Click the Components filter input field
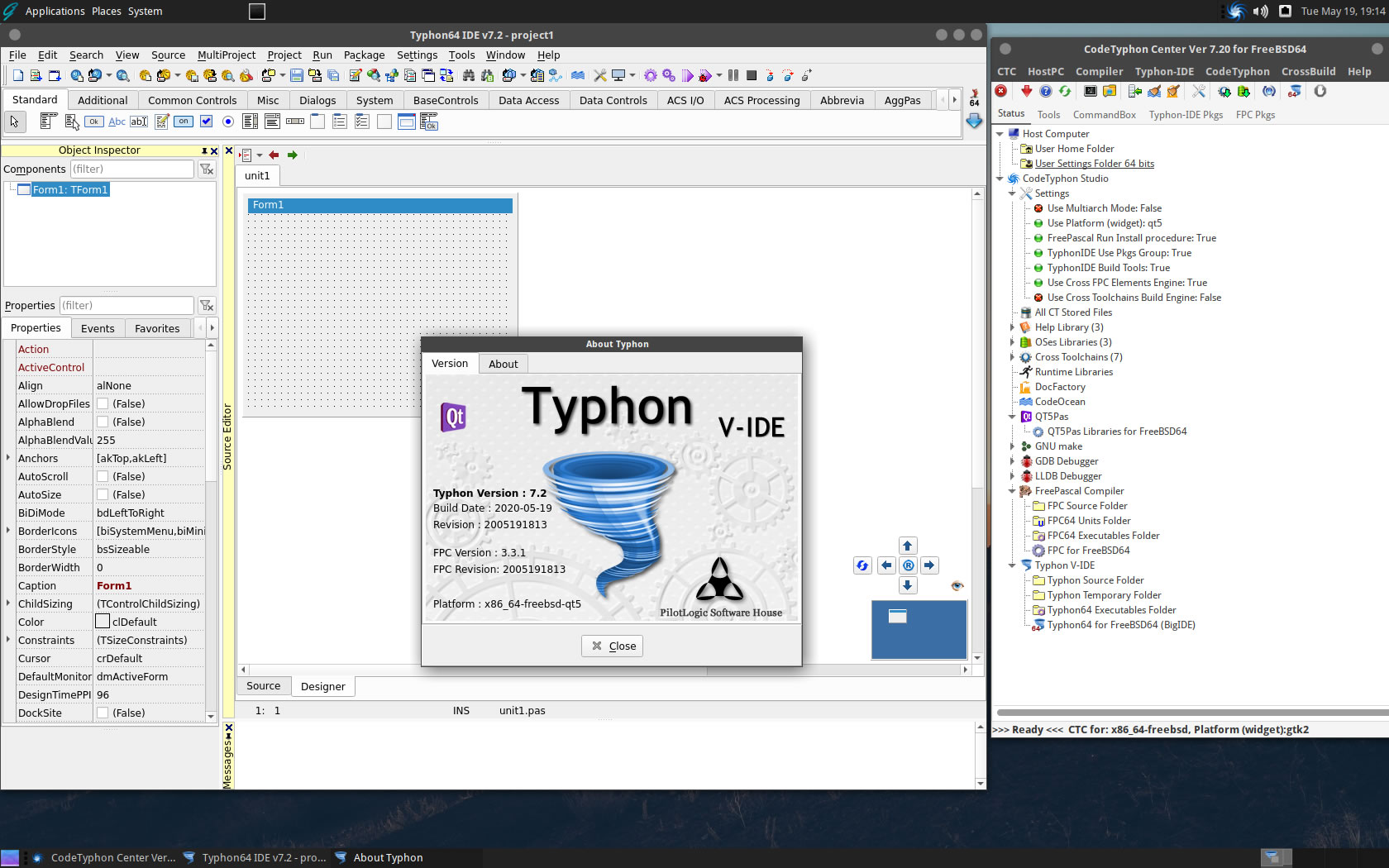The image size is (1389, 868). point(131,169)
